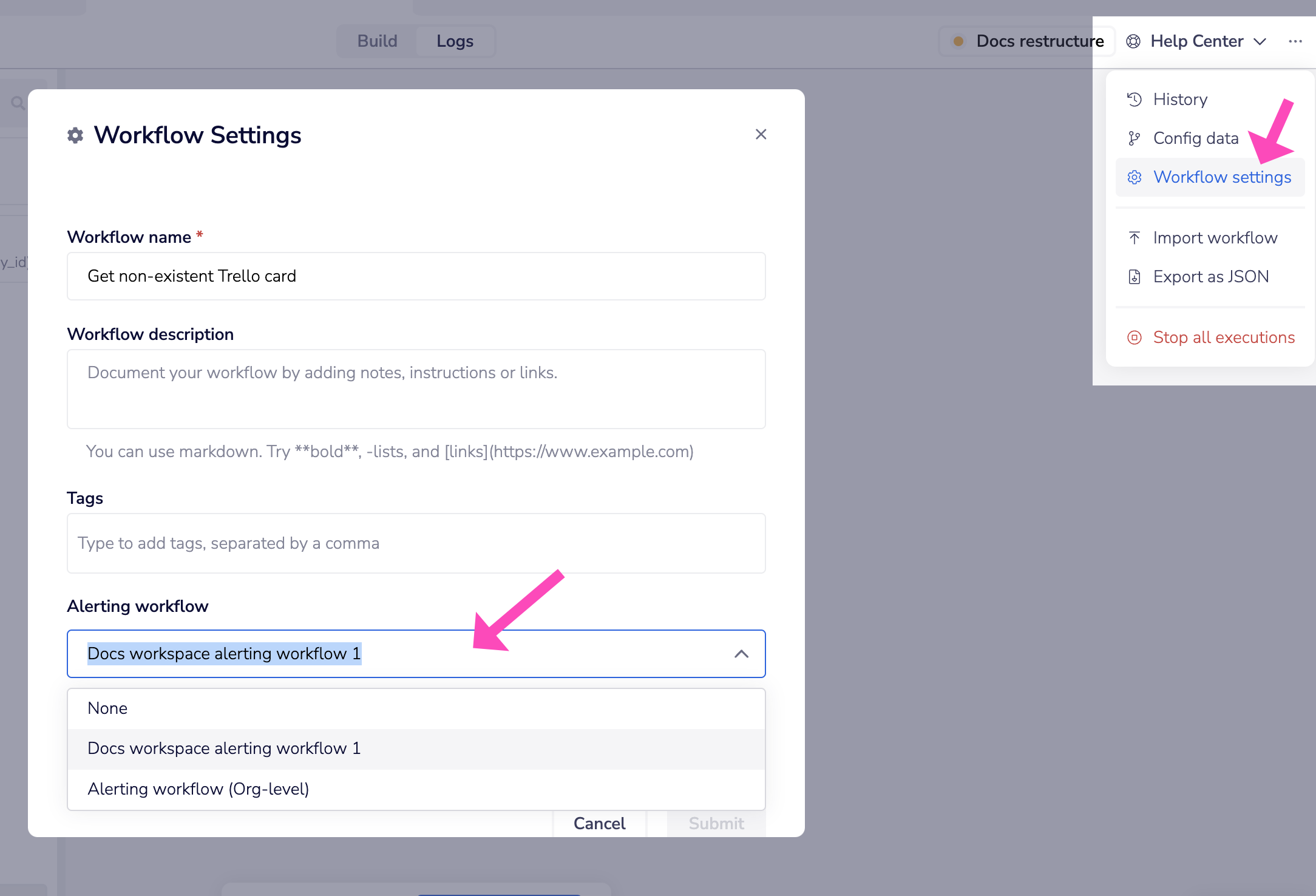Switch to the Logs tab
The height and width of the screenshot is (896, 1316).
pyautogui.click(x=455, y=41)
